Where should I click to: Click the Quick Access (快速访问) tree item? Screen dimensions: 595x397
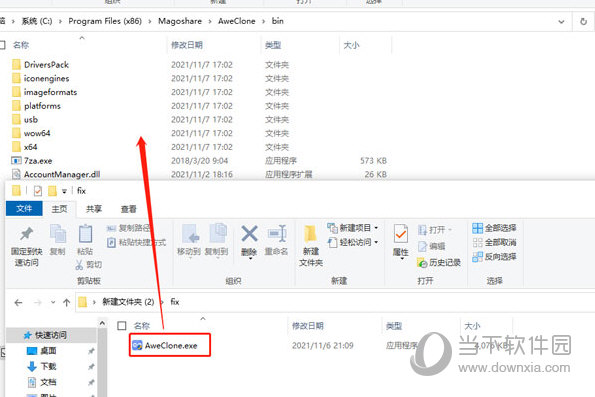tap(51, 335)
